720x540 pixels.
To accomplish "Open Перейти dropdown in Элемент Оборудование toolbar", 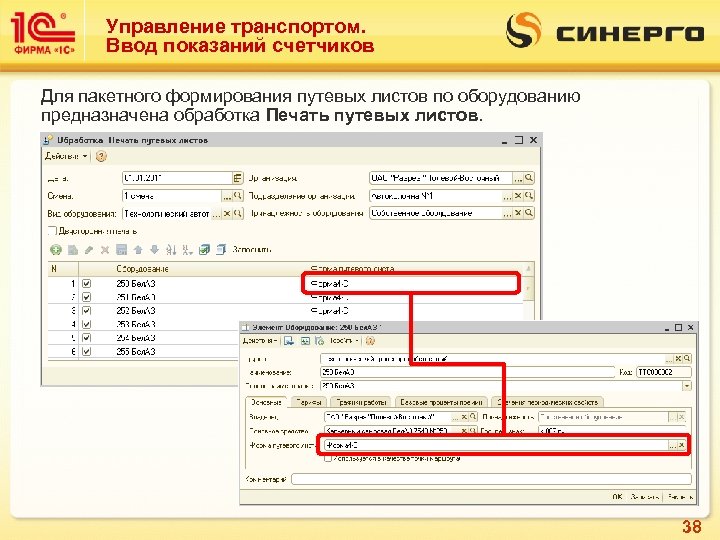I will click(x=344, y=341).
